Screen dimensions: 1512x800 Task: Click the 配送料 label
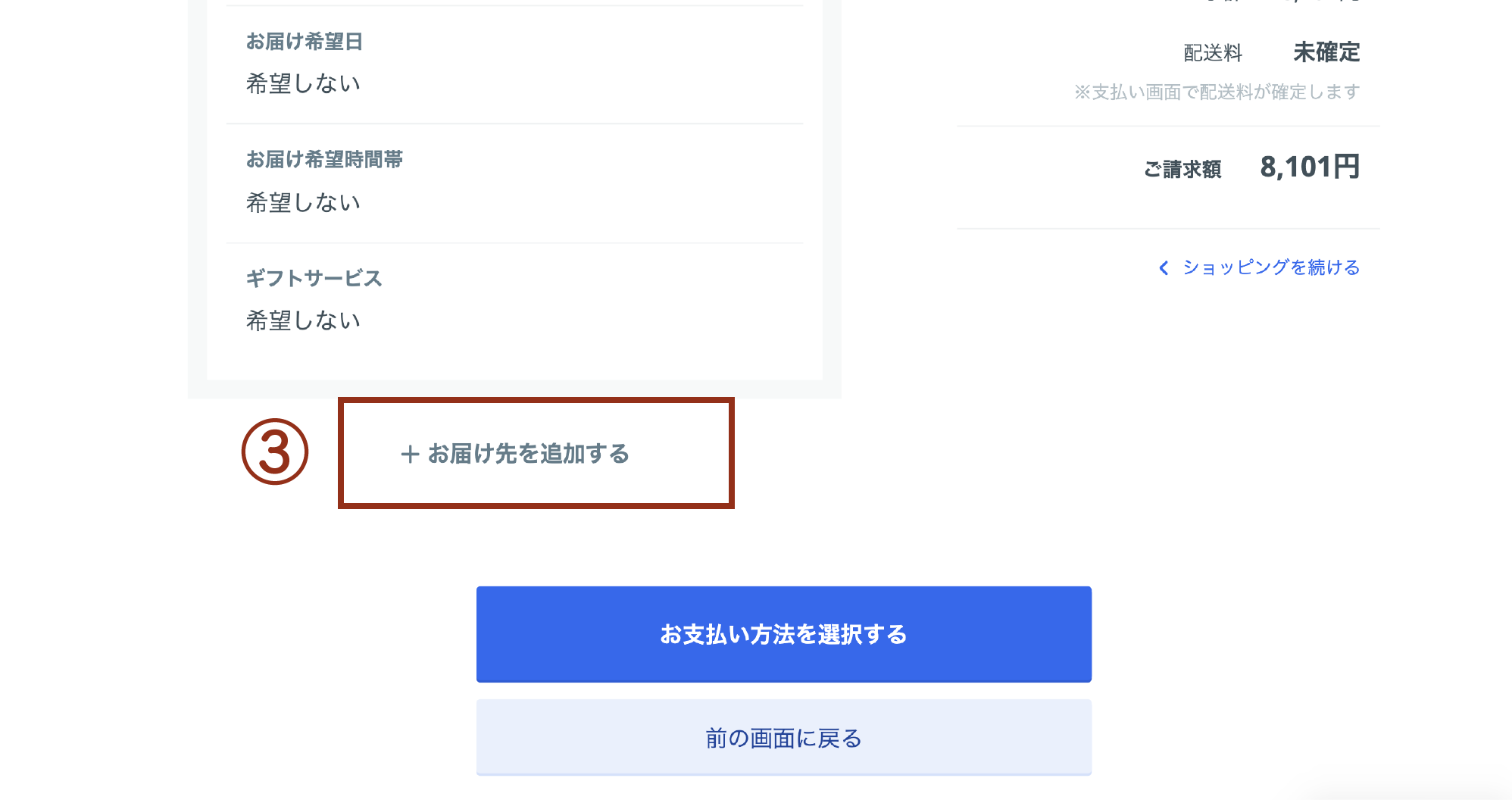[x=1213, y=53]
